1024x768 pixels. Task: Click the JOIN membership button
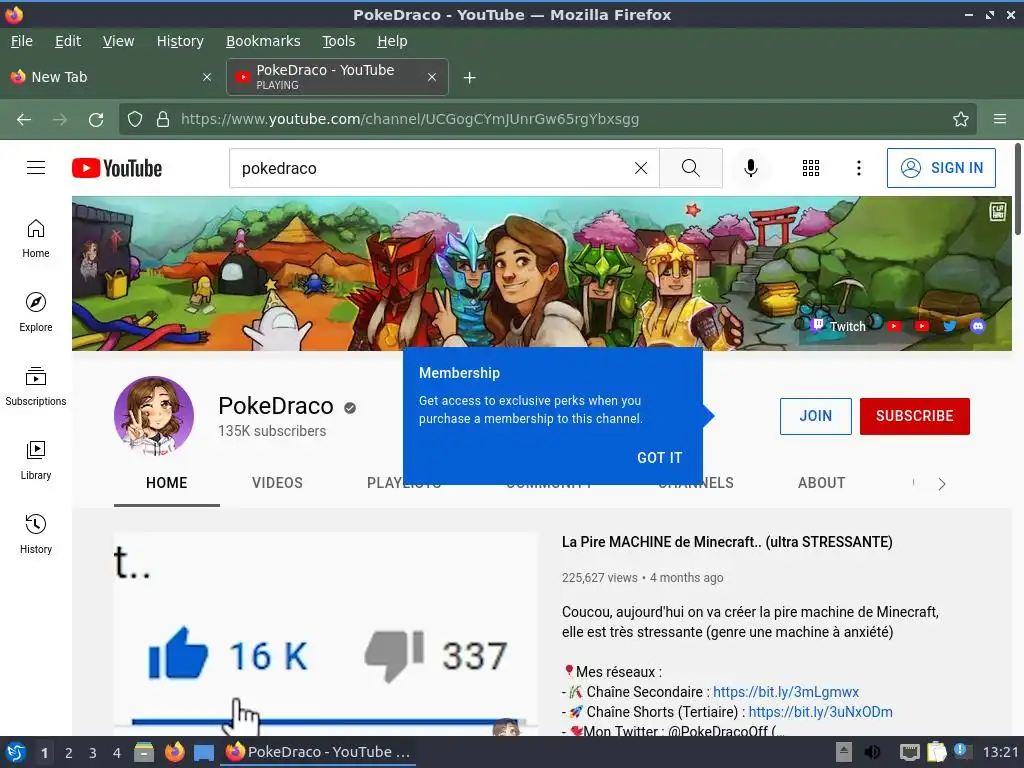click(816, 416)
